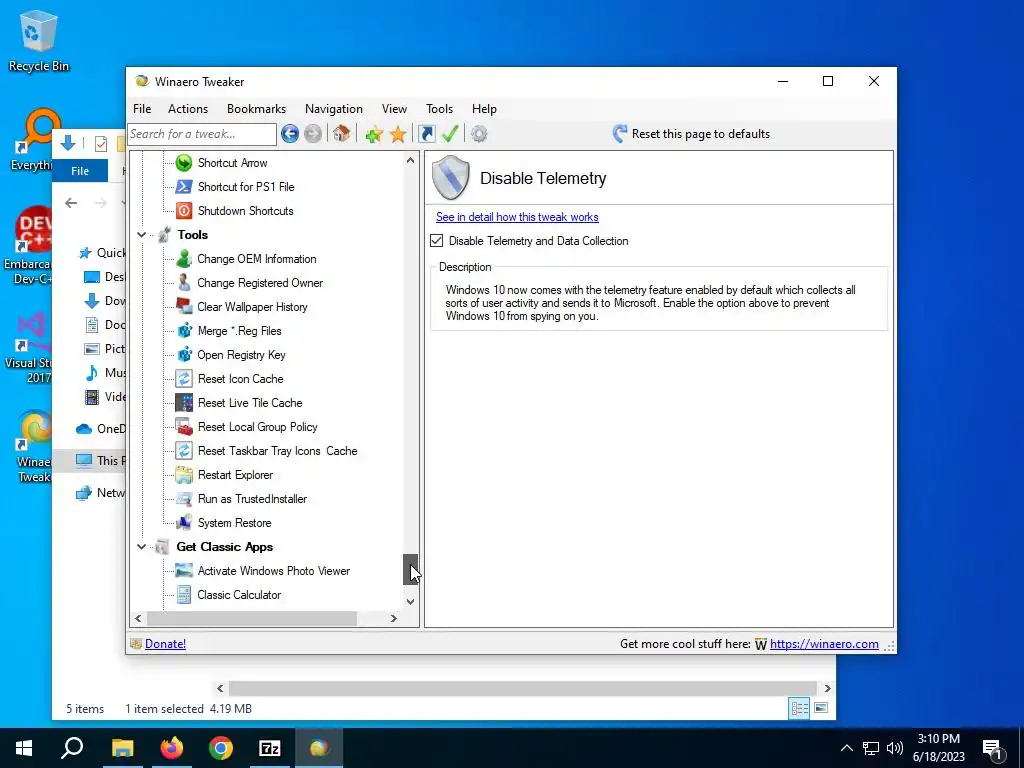
Task: Open the Help menu
Action: point(484,109)
